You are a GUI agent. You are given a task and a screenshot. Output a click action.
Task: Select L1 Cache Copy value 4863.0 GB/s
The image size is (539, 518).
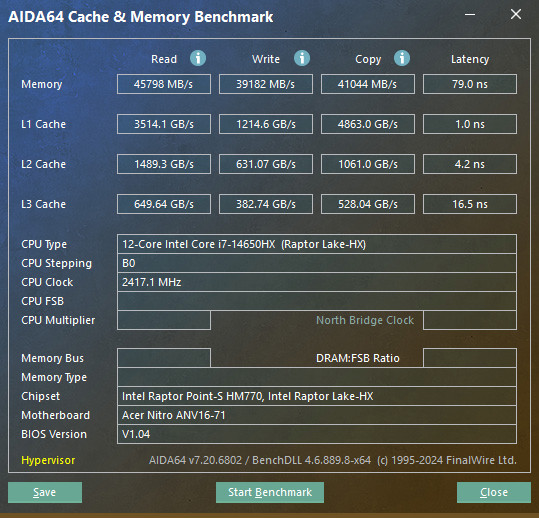click(368, 124)
